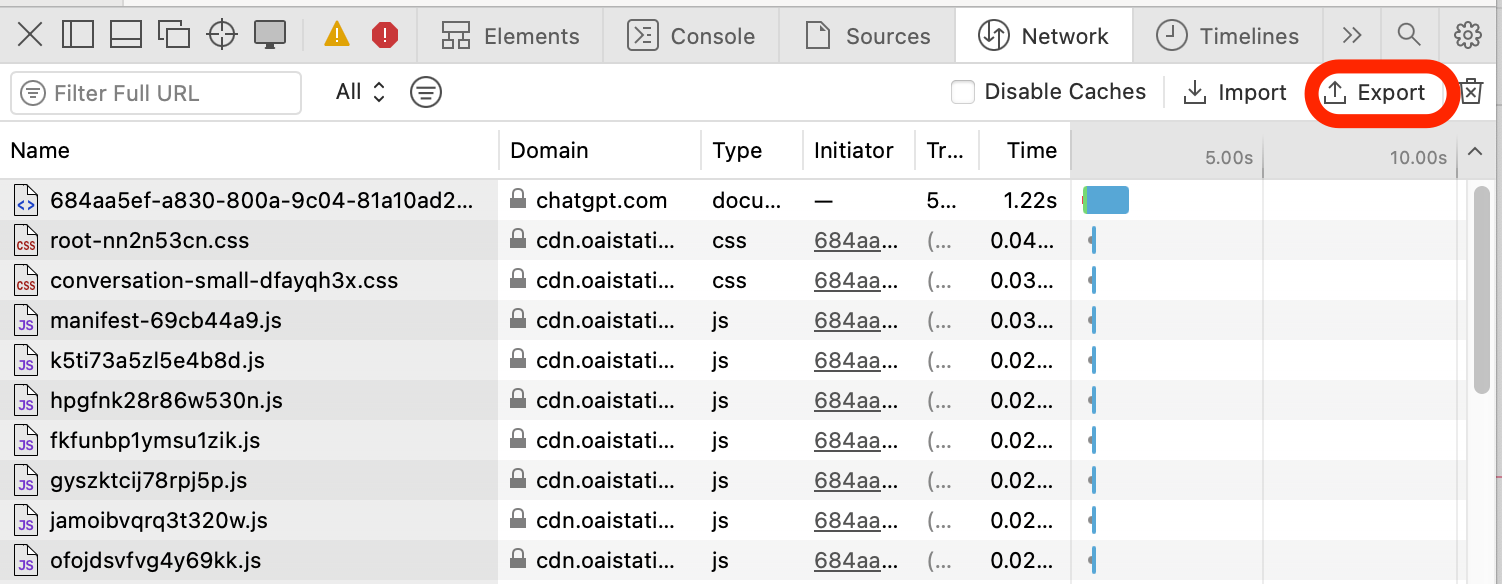Image resolution: width=1502 pixels, height=584 pixels.
Task: Dock inspector to the side of window
Action: click(77, 35)
